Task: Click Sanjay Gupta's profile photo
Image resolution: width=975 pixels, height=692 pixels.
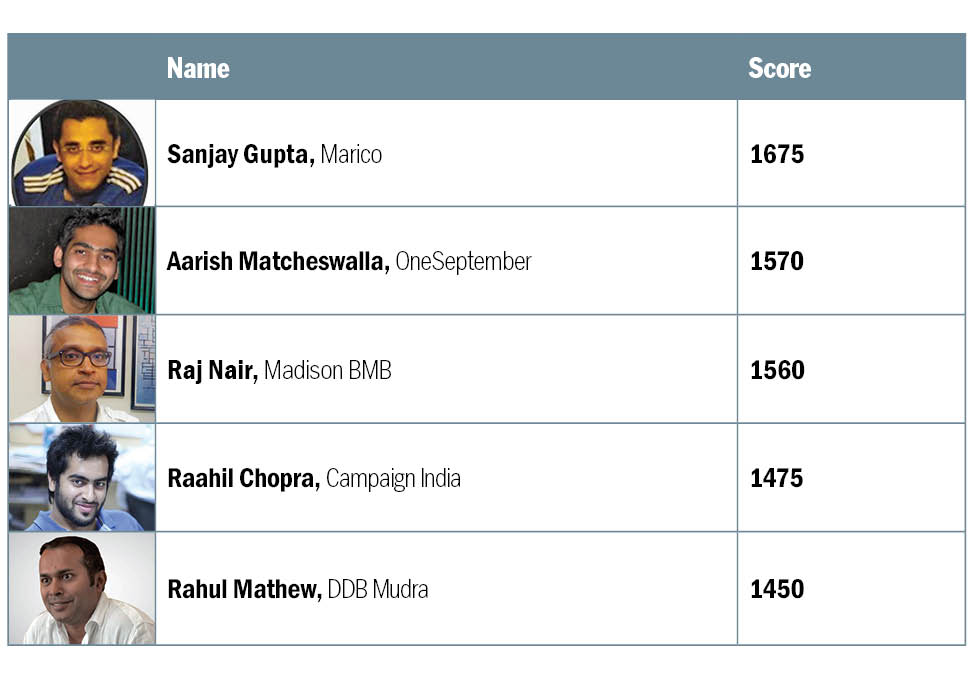Action: 82,153
